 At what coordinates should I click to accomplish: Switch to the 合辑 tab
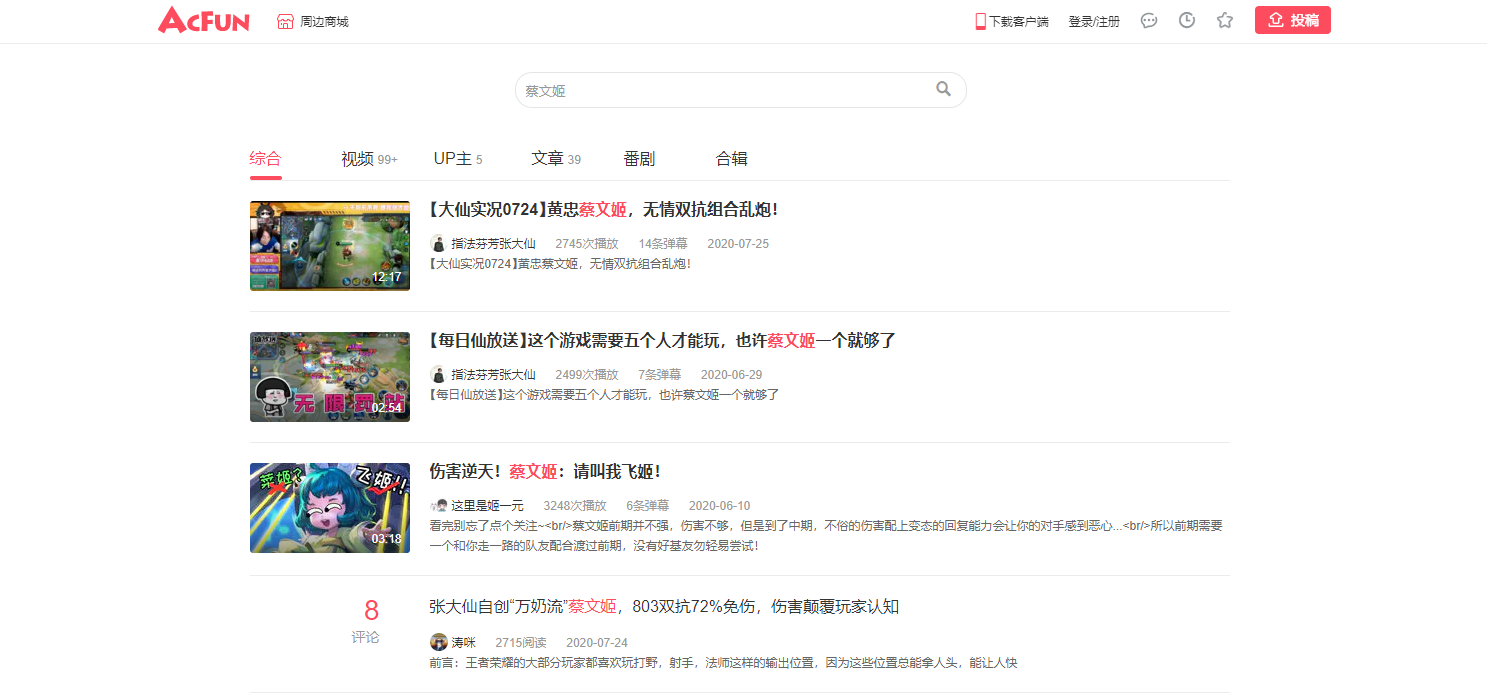[732, 159]
